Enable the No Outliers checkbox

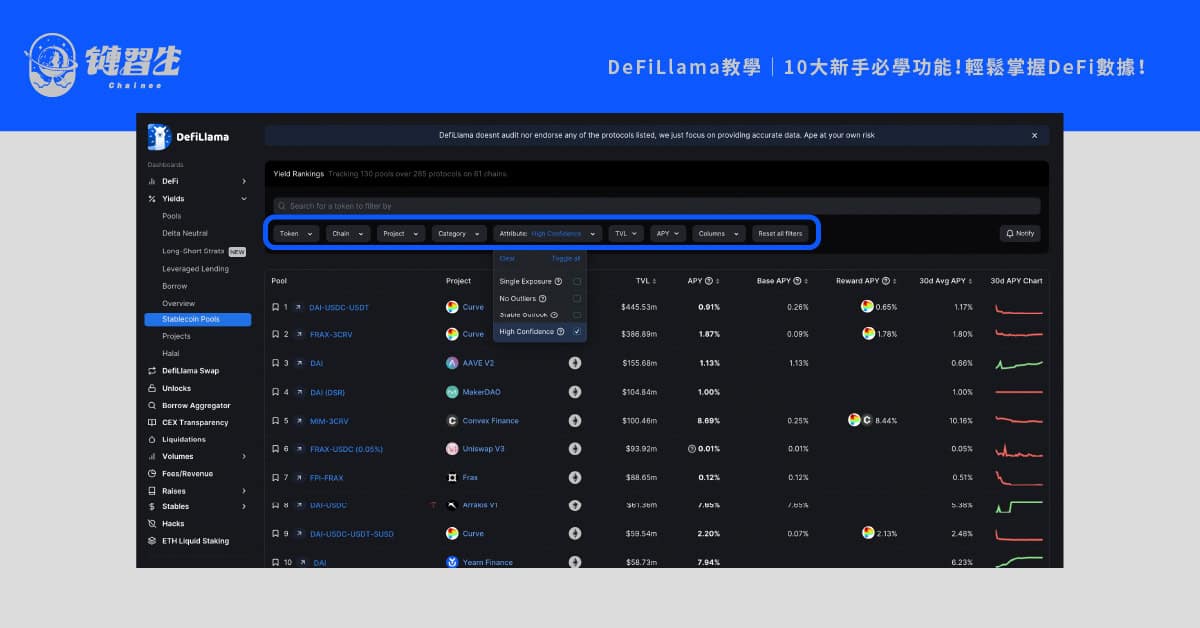577,298
